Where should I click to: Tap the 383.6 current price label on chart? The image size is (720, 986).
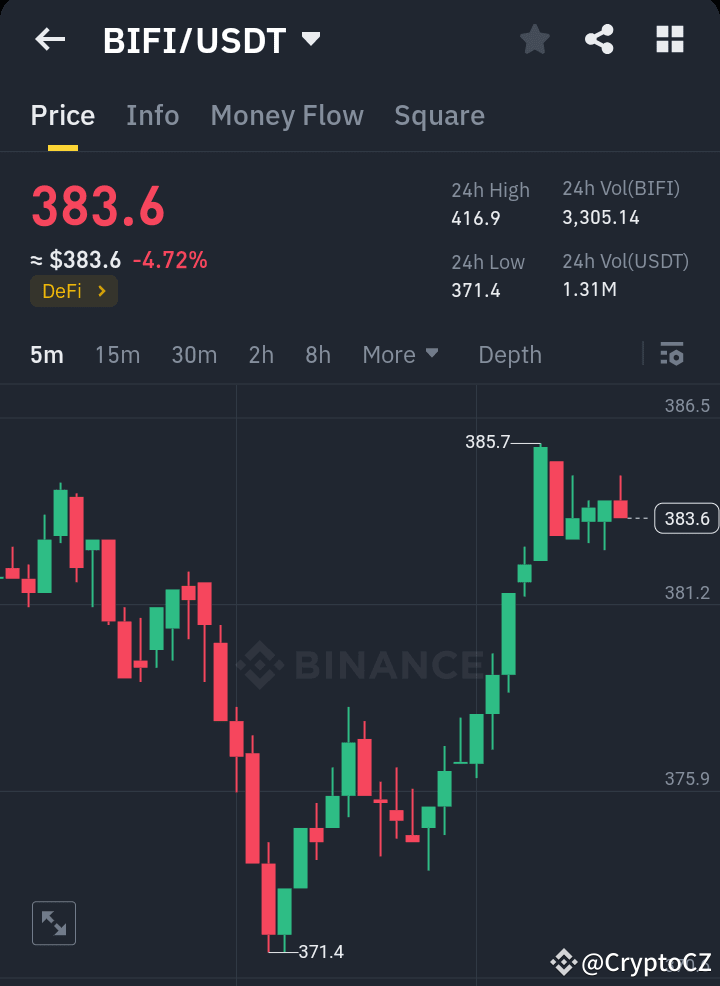pos(686,518)
